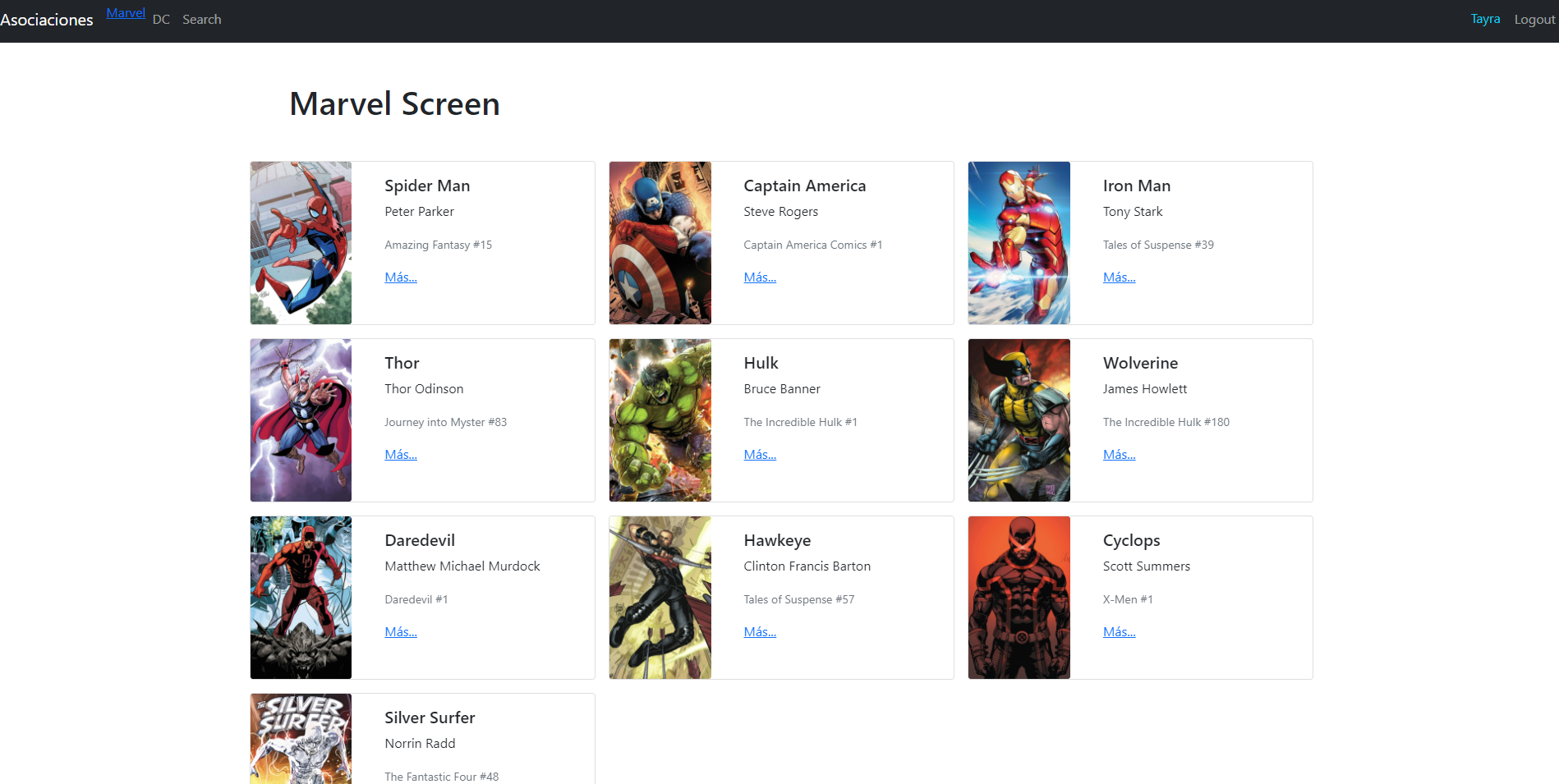
Task: View more details on Hulk card
Action: pos(760,455)
